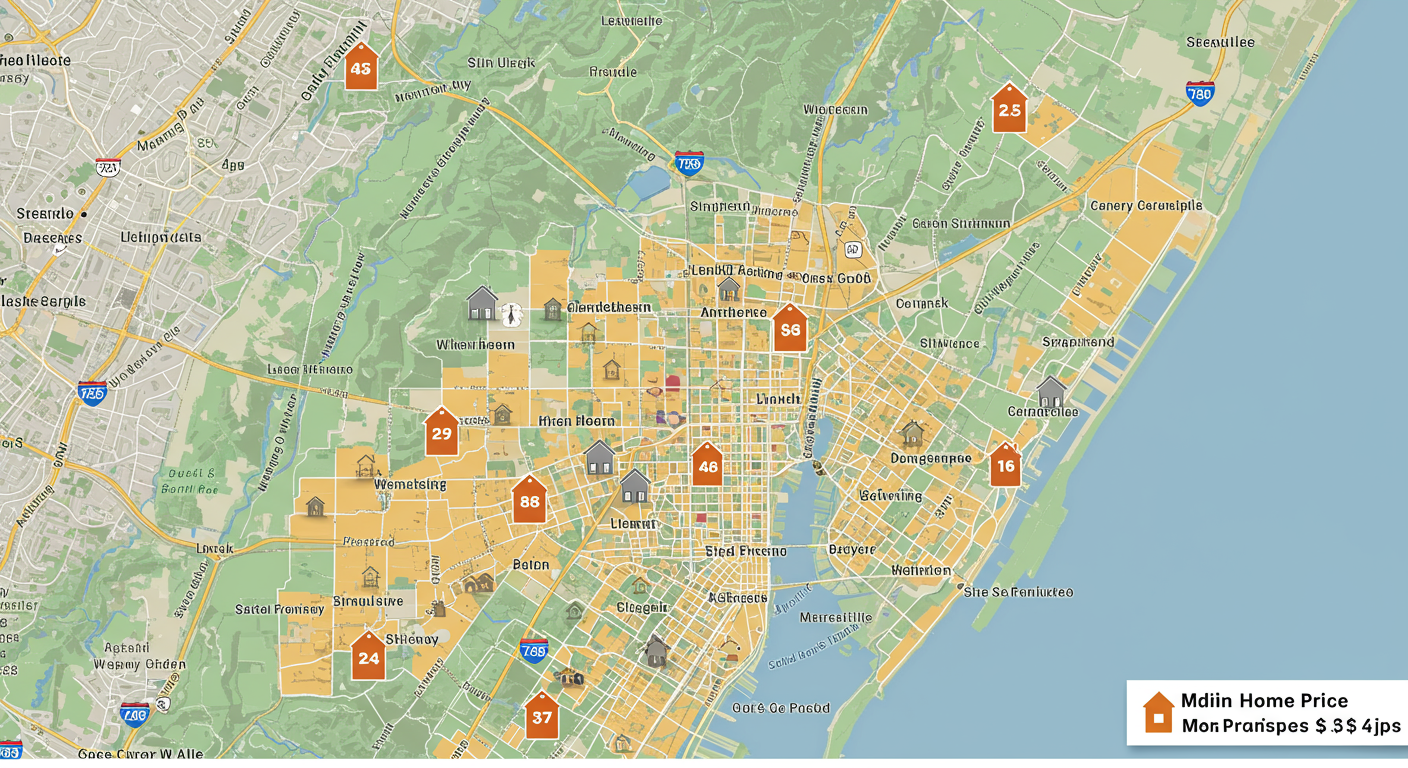
Task: Open the price marker labeled 37
Action: (x=541, y=716)
